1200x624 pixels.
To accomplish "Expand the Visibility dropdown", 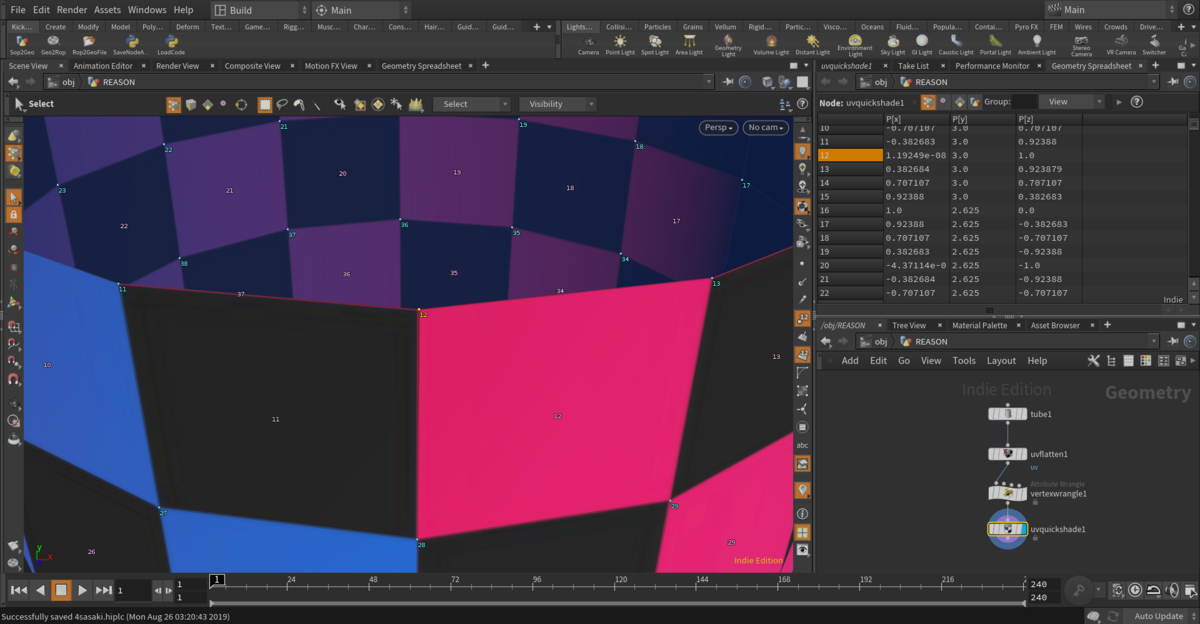I will click(557, 104).
